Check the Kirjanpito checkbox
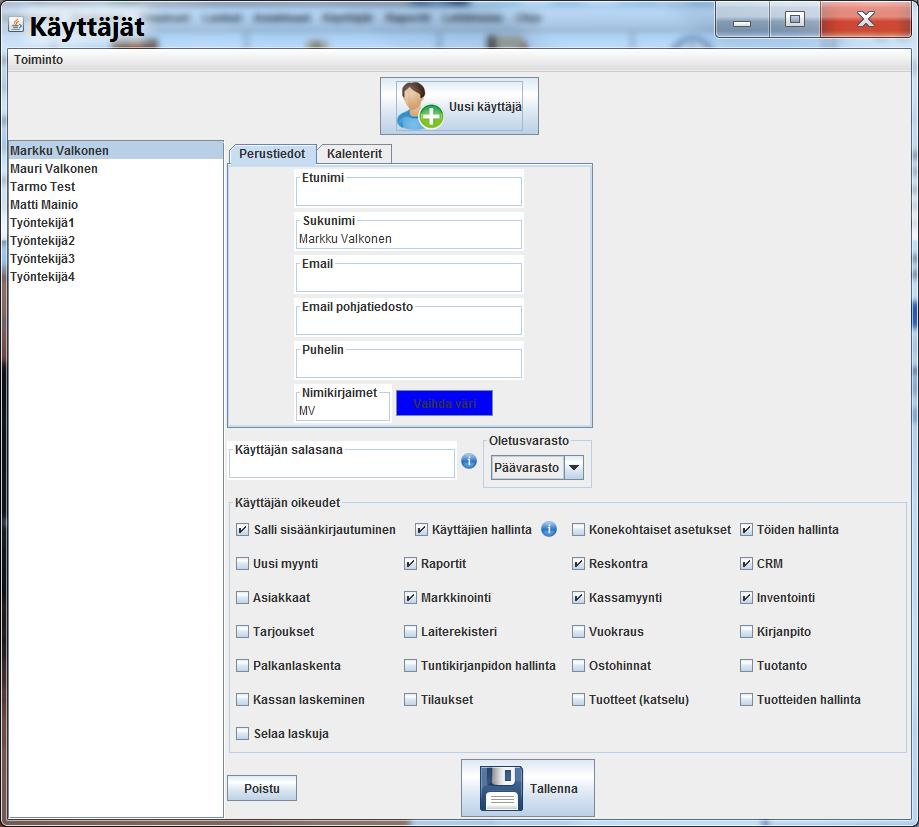919x827 pixels. pos(746,632)
